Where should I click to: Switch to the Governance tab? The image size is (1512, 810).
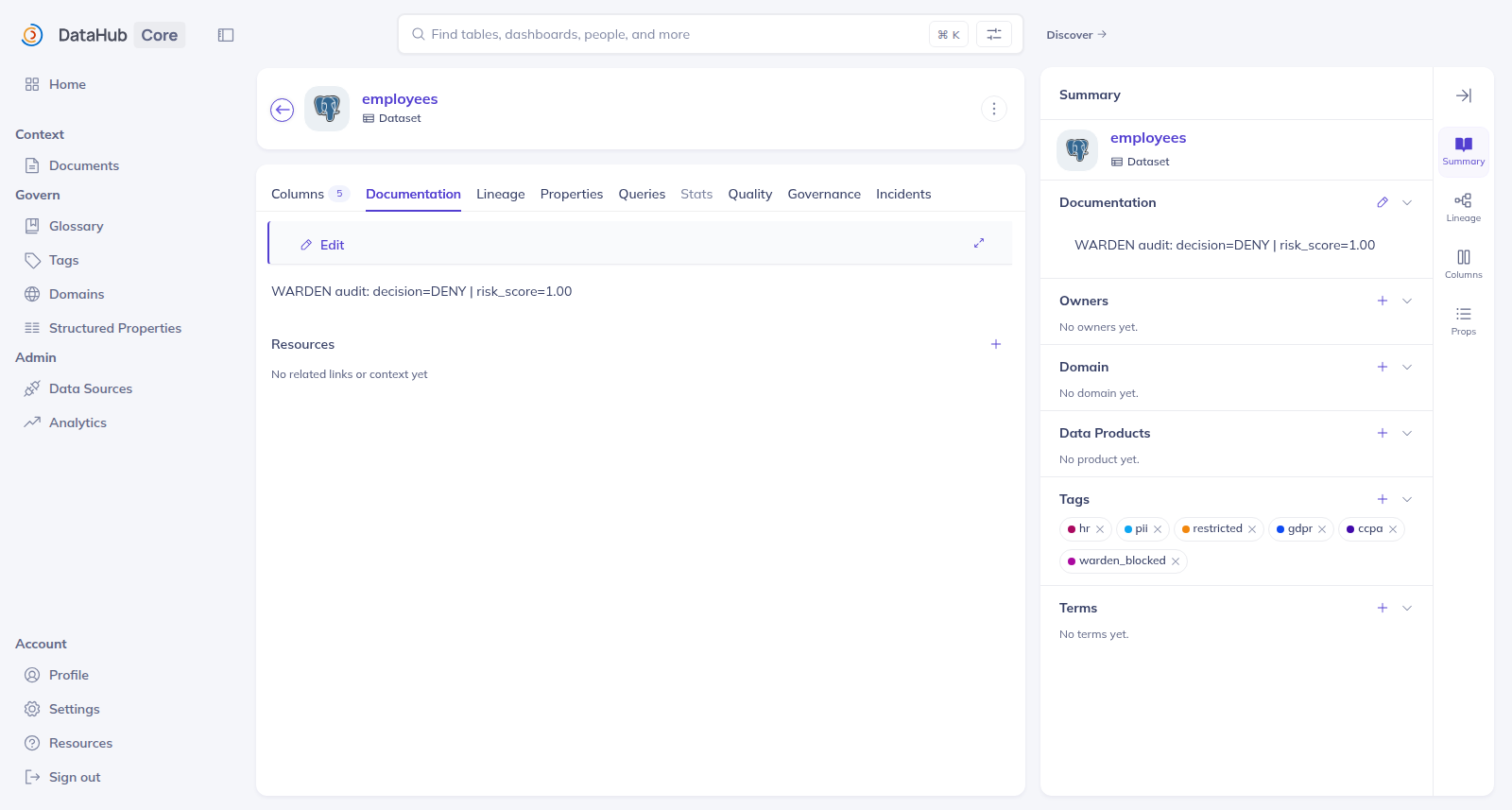824,194
